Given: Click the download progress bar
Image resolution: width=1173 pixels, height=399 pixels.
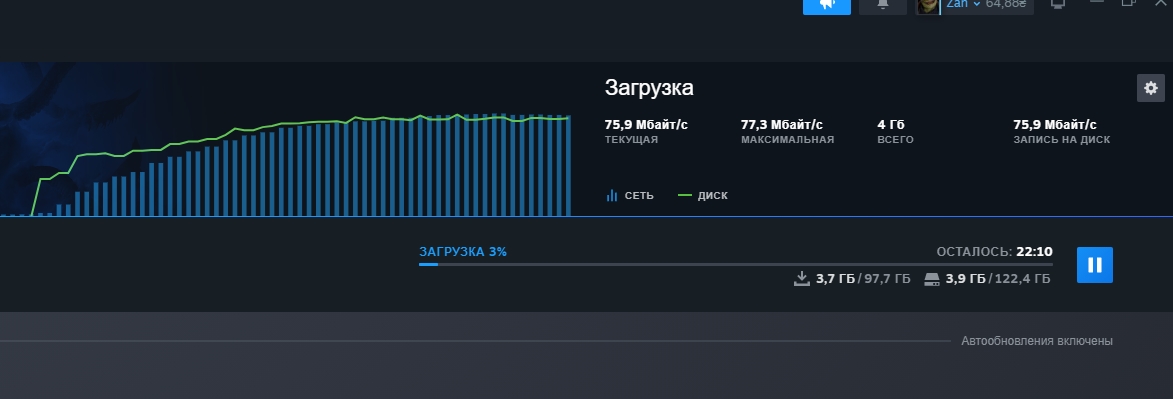Looking at the screenshot, I should point(735,264).
